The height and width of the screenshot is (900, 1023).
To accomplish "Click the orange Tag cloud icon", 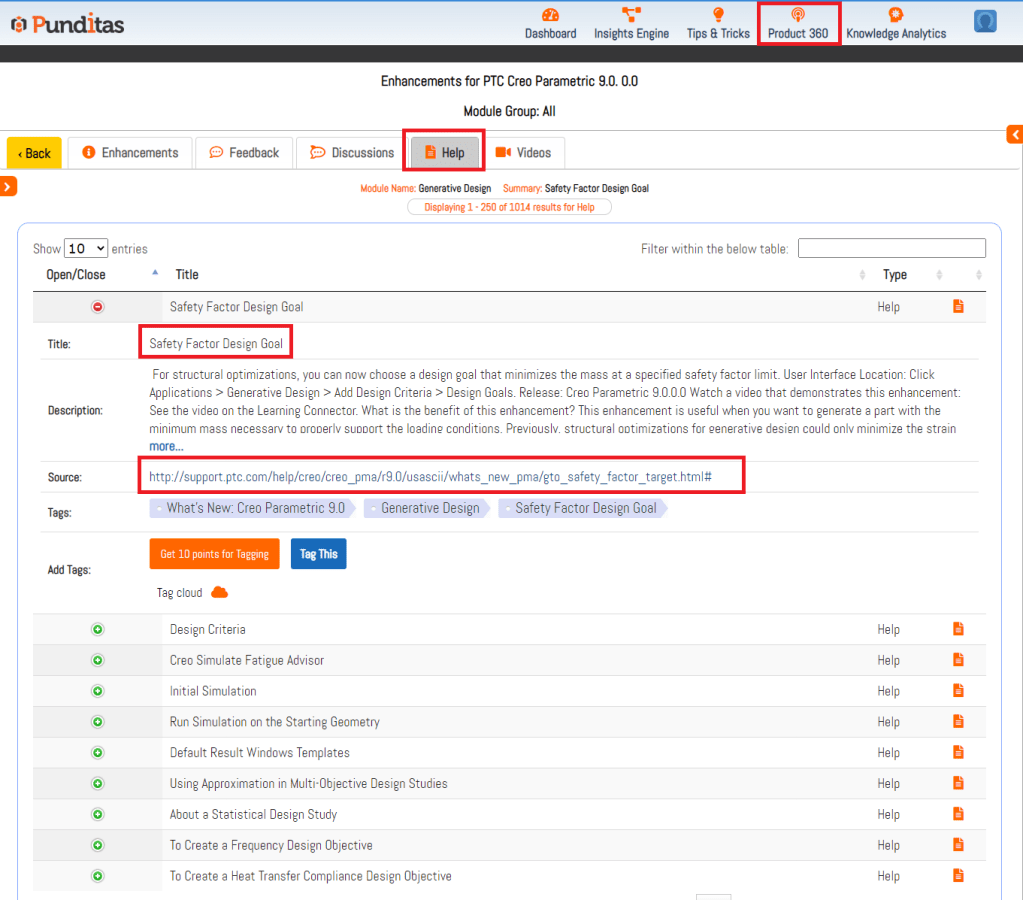I will click(219, 593).
